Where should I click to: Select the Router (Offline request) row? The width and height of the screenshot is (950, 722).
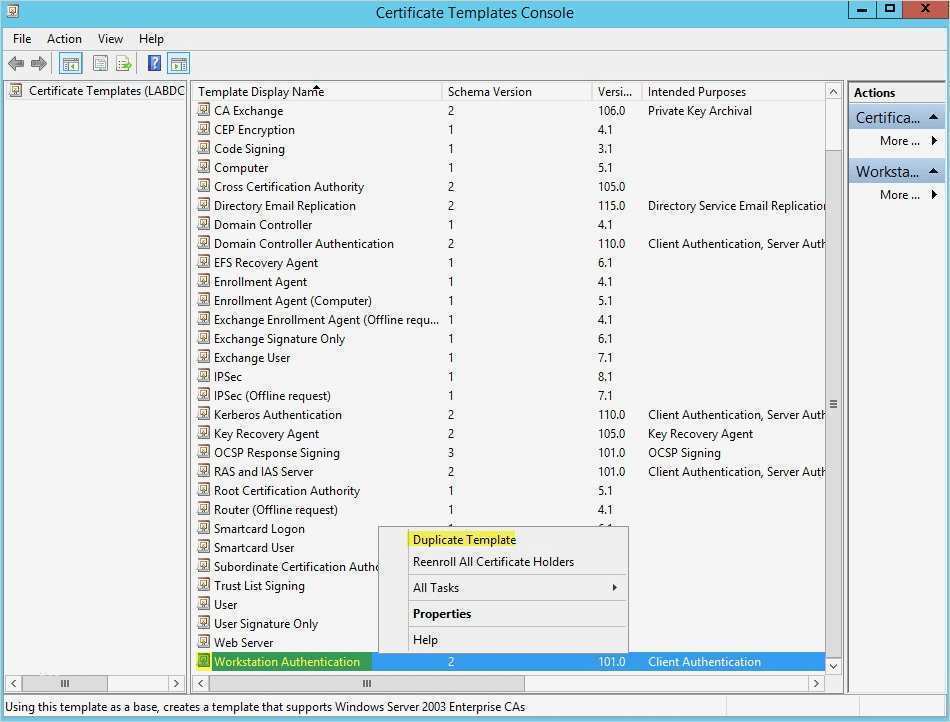[x=510, y=509]
